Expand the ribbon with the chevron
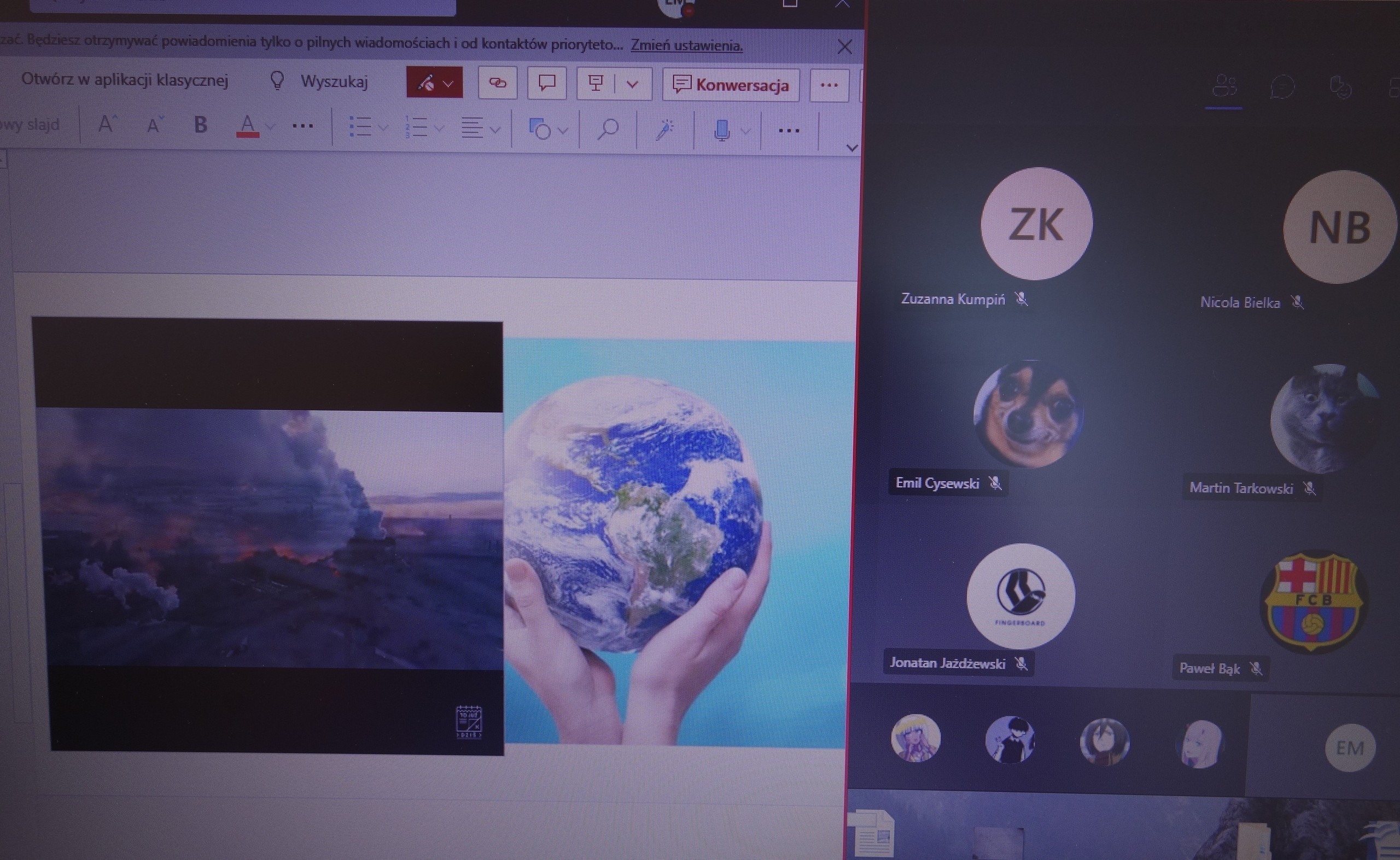The height and width of the screenshot is (860, 1400). tap(851, 148)
